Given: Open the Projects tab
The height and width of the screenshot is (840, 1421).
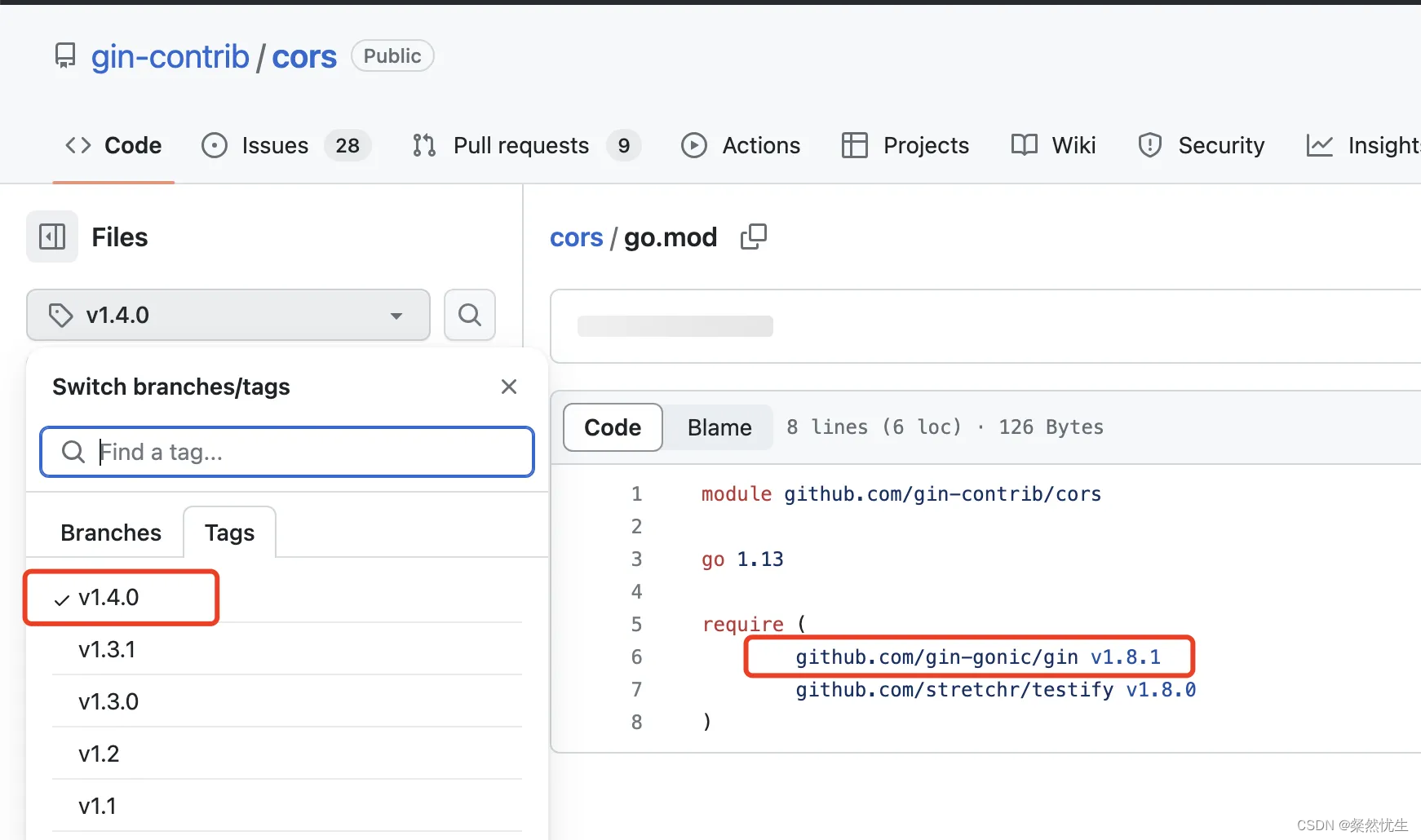Looking at the screenshot, I should (x=905, y=145).
